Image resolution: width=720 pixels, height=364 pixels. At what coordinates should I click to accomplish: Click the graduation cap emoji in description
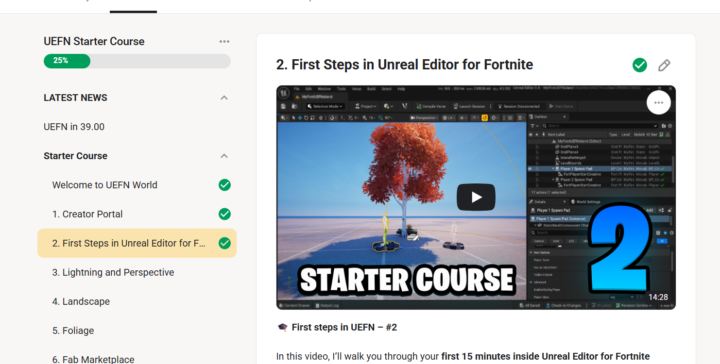282,327
